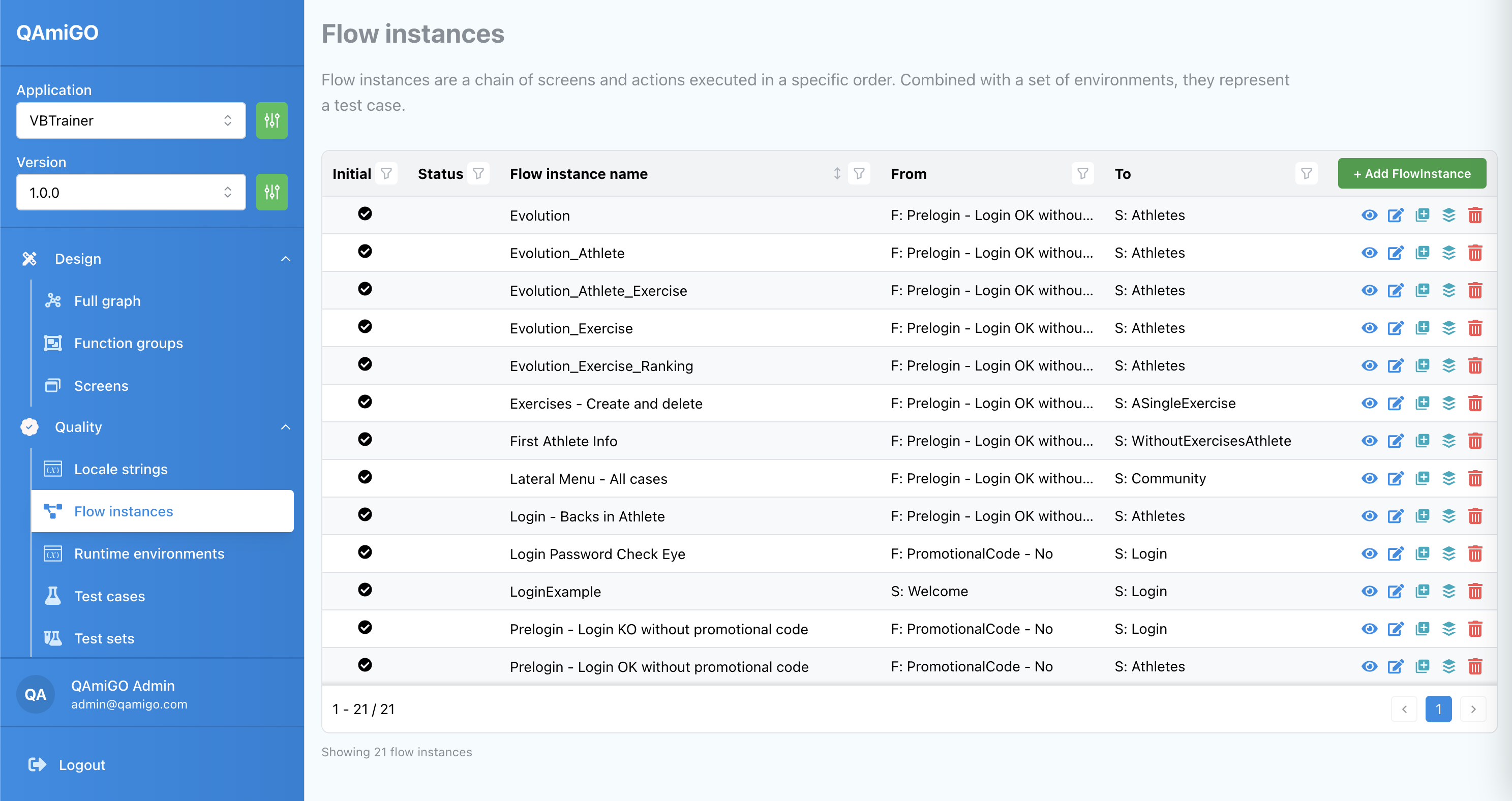This screenshot has height=801, width=1512.
Task: Delete the Evolution_Exercise flow instance
Action: coord(1475,328)
